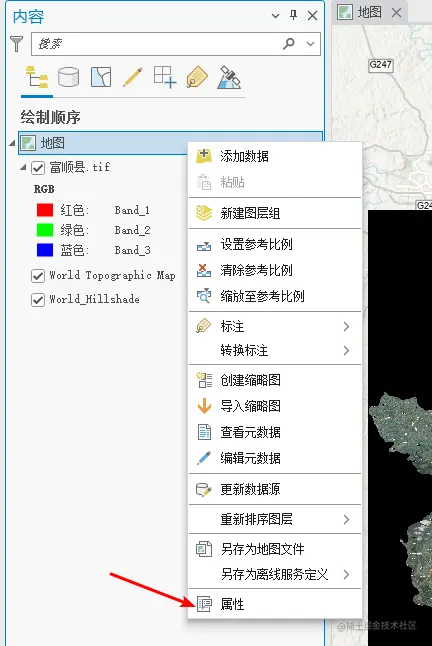Viewport: 432px width, 646px height.
Task: Toggle World_Hillshade layer checkbox
Action: 38,300
